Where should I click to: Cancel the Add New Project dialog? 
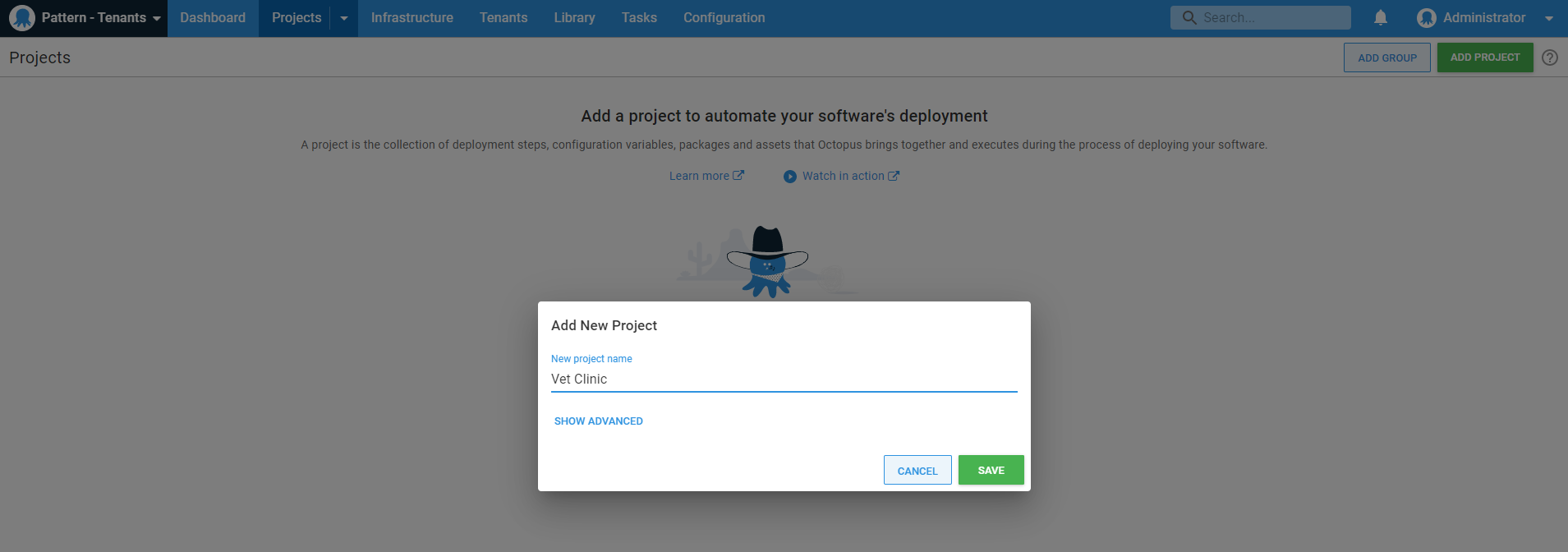tap(917, 471)
